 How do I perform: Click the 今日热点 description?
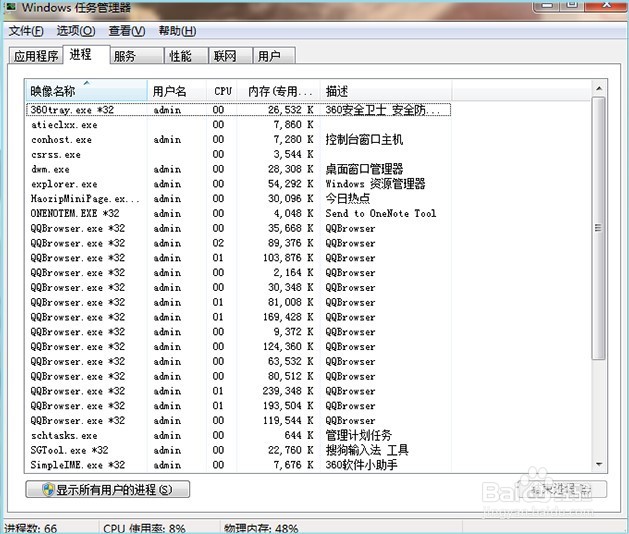click(x=347, y=199)
